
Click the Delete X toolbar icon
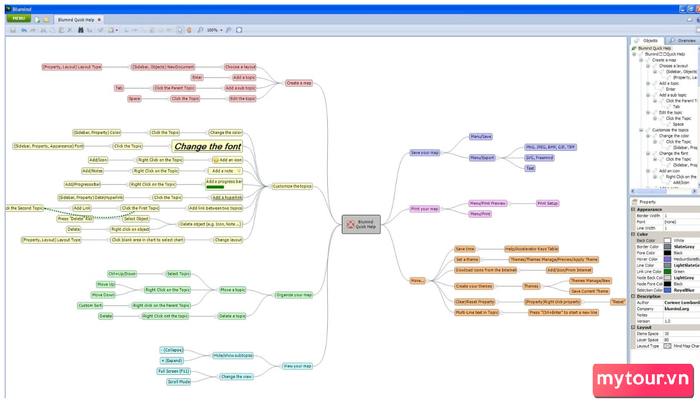70,30
